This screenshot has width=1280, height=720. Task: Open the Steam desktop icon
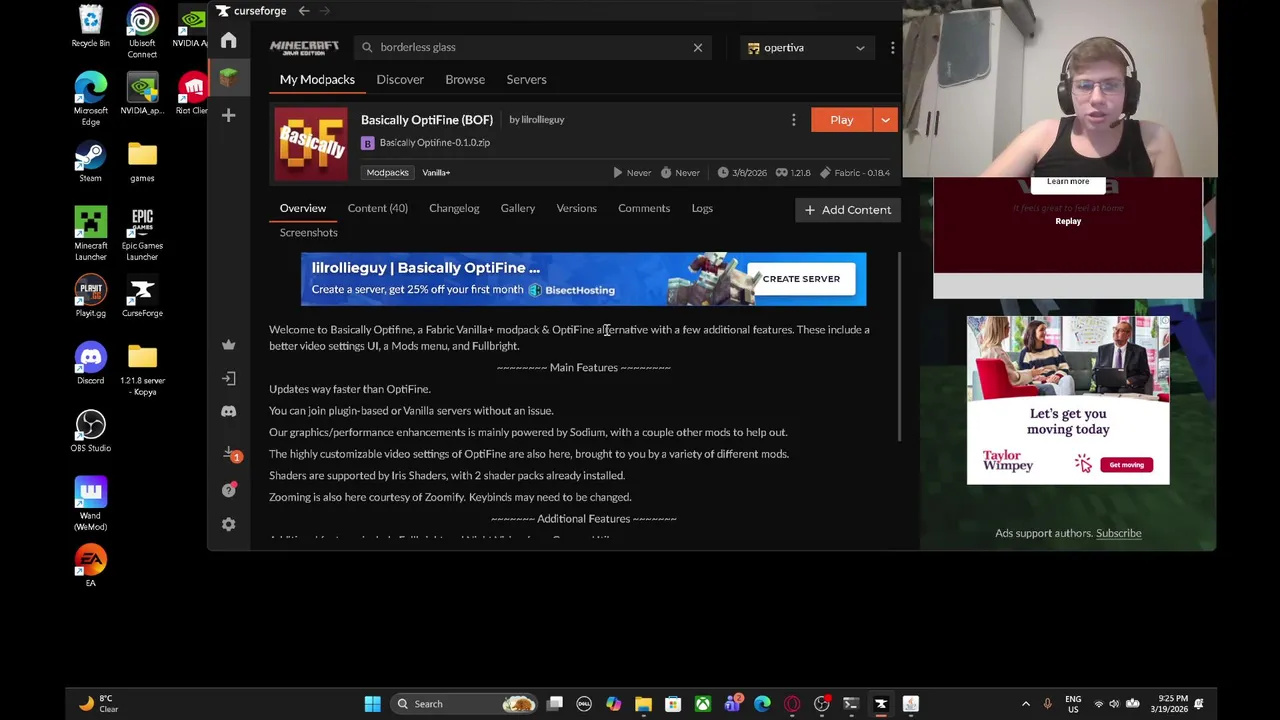coord(90,162)
